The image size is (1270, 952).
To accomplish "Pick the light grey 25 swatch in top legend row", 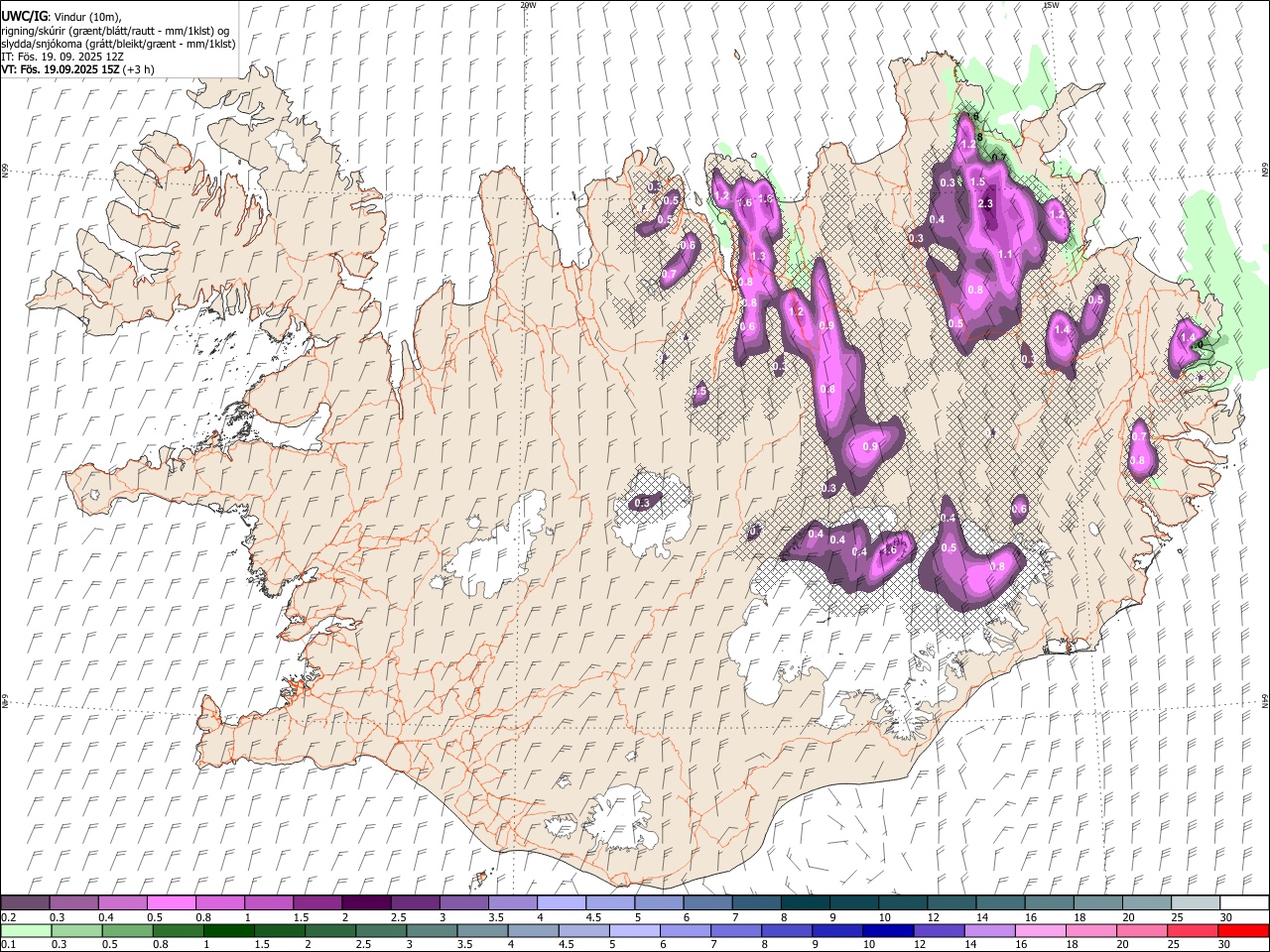I will coord(1195,902).
